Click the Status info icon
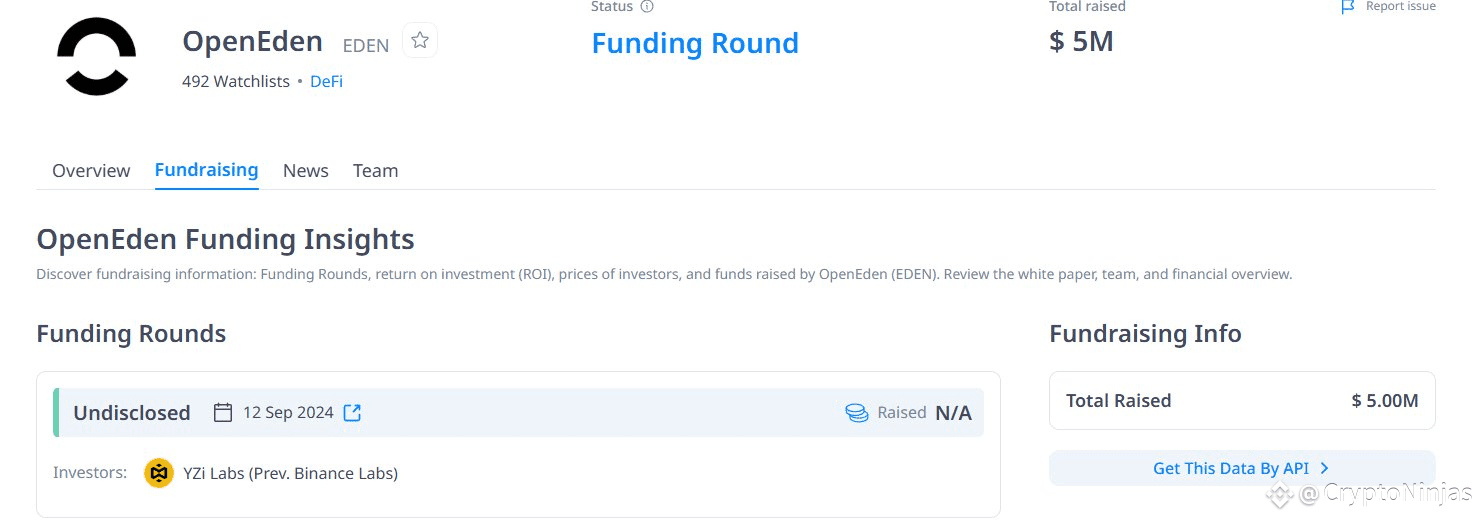The width and height of the screenshot is (1480, 520). 647,7
